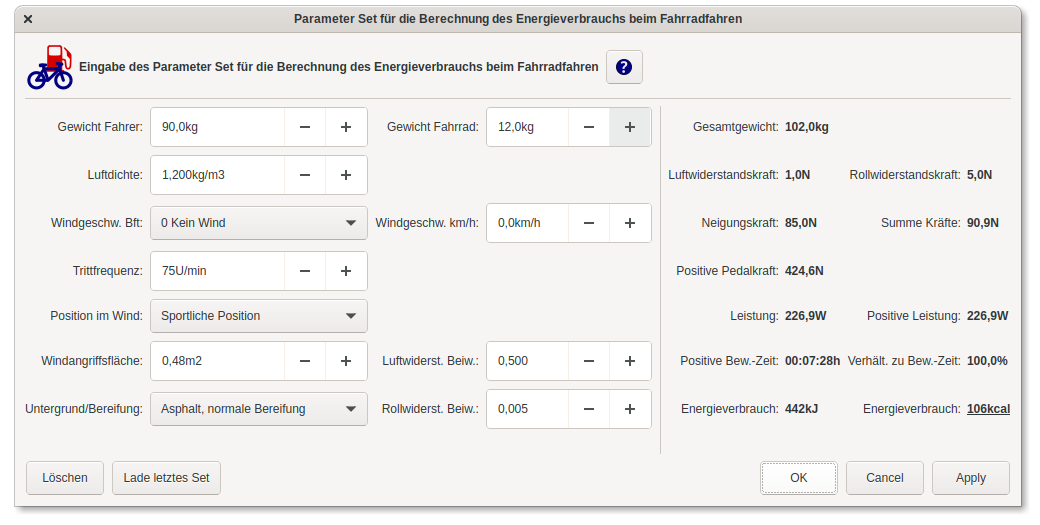Click into the Gewicht Fahrer input field

(x=217, y=127)
